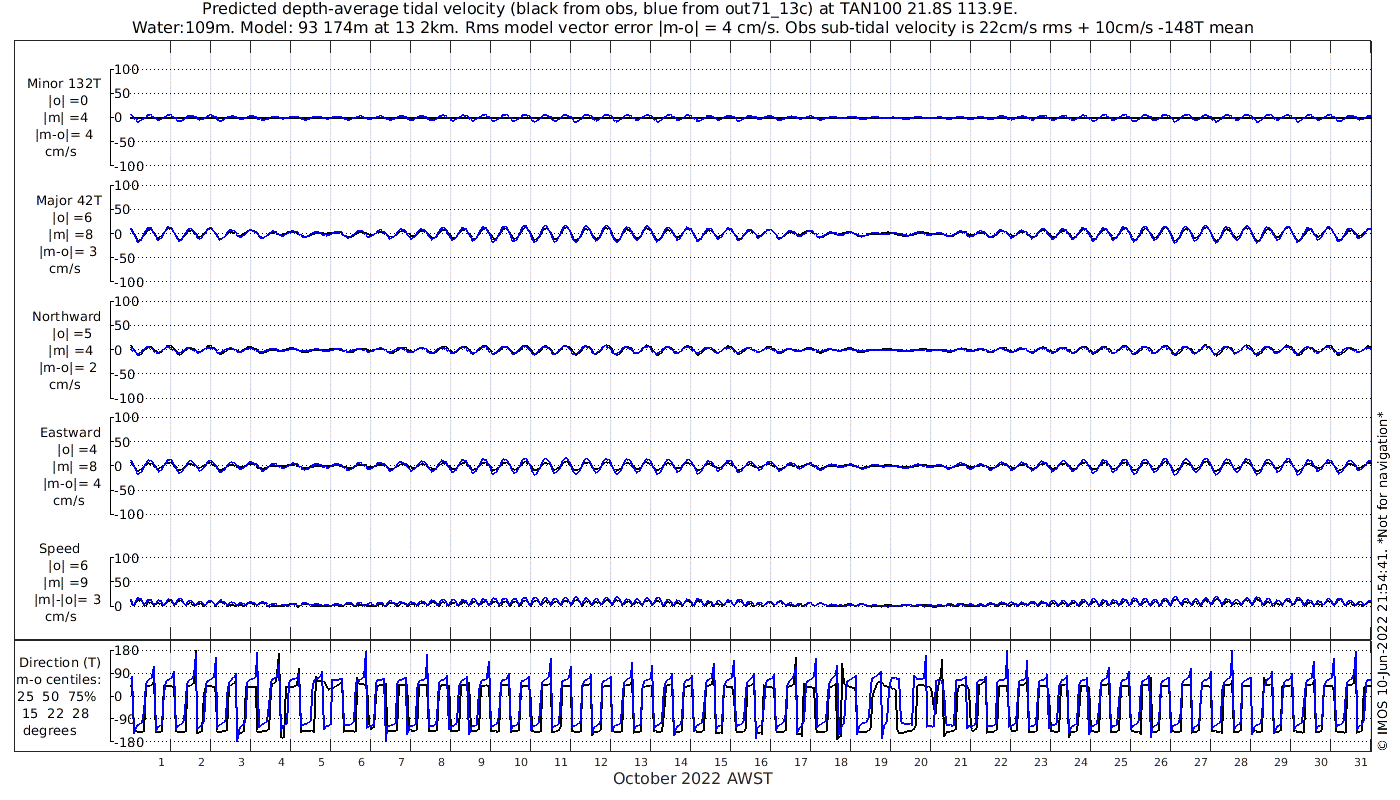Image resolution: width=1400 pixels, height=800 pixels.
Task: Select the 'Speed' panel label
Action: (x=60, y=549)
